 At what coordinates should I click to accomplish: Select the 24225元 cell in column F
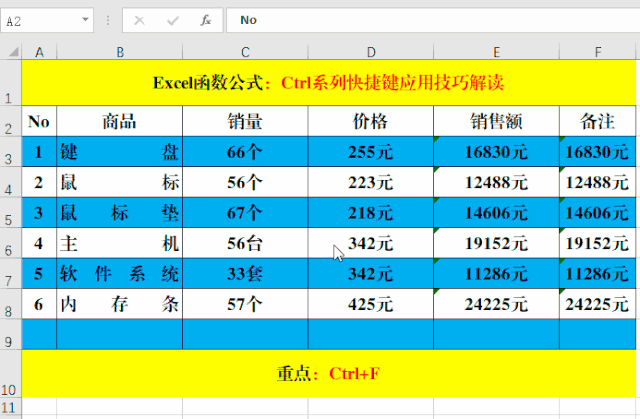[597, 305]
